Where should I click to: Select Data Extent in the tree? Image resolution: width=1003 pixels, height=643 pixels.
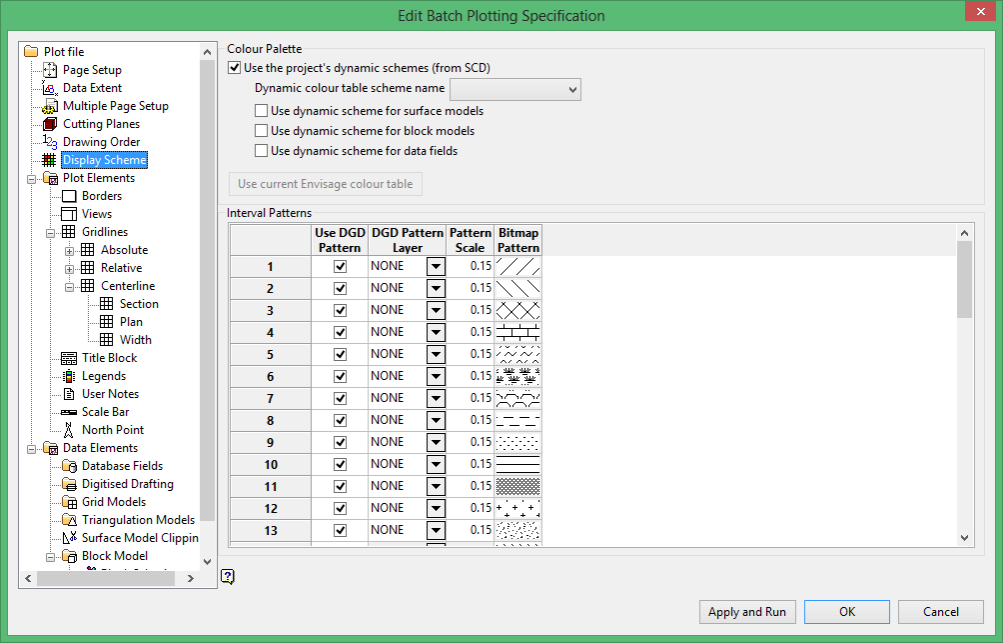pyautogui.click(x=92, y=88)
